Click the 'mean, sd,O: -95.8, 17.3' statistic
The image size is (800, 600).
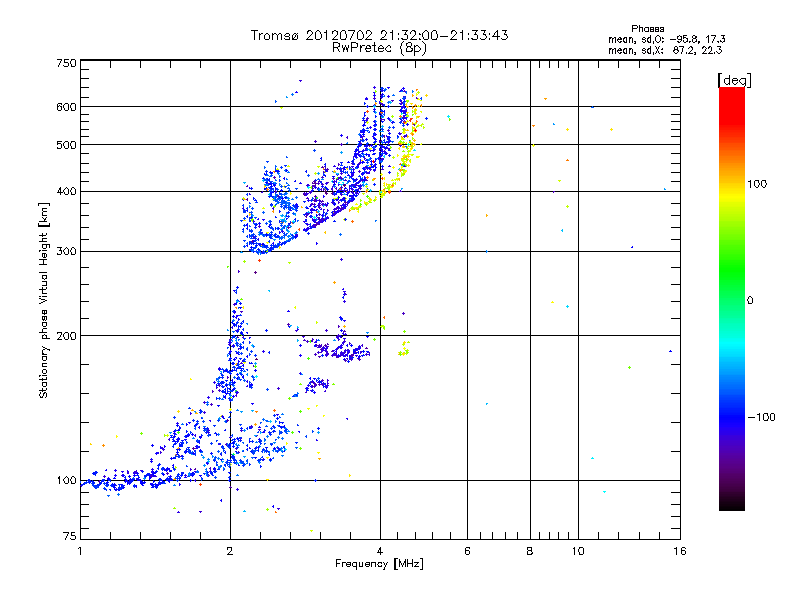click(667, 39)
